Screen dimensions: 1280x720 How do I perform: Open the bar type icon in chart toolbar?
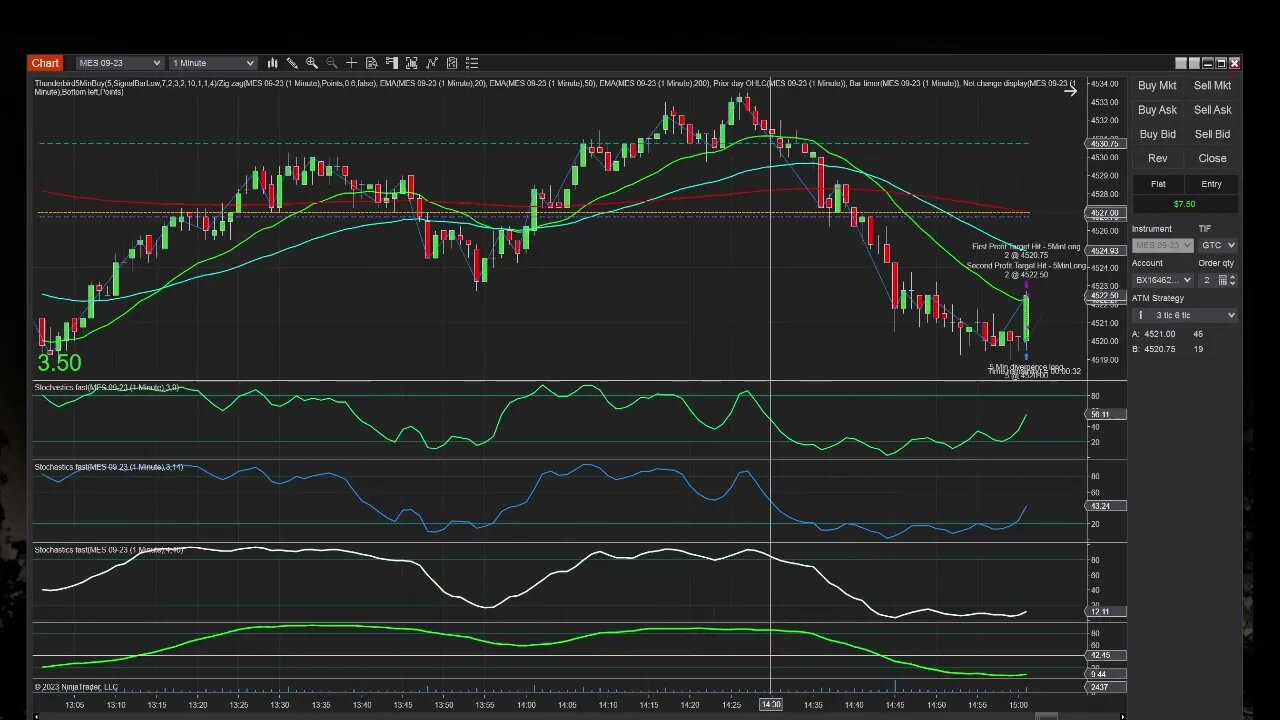coord(272,63)
